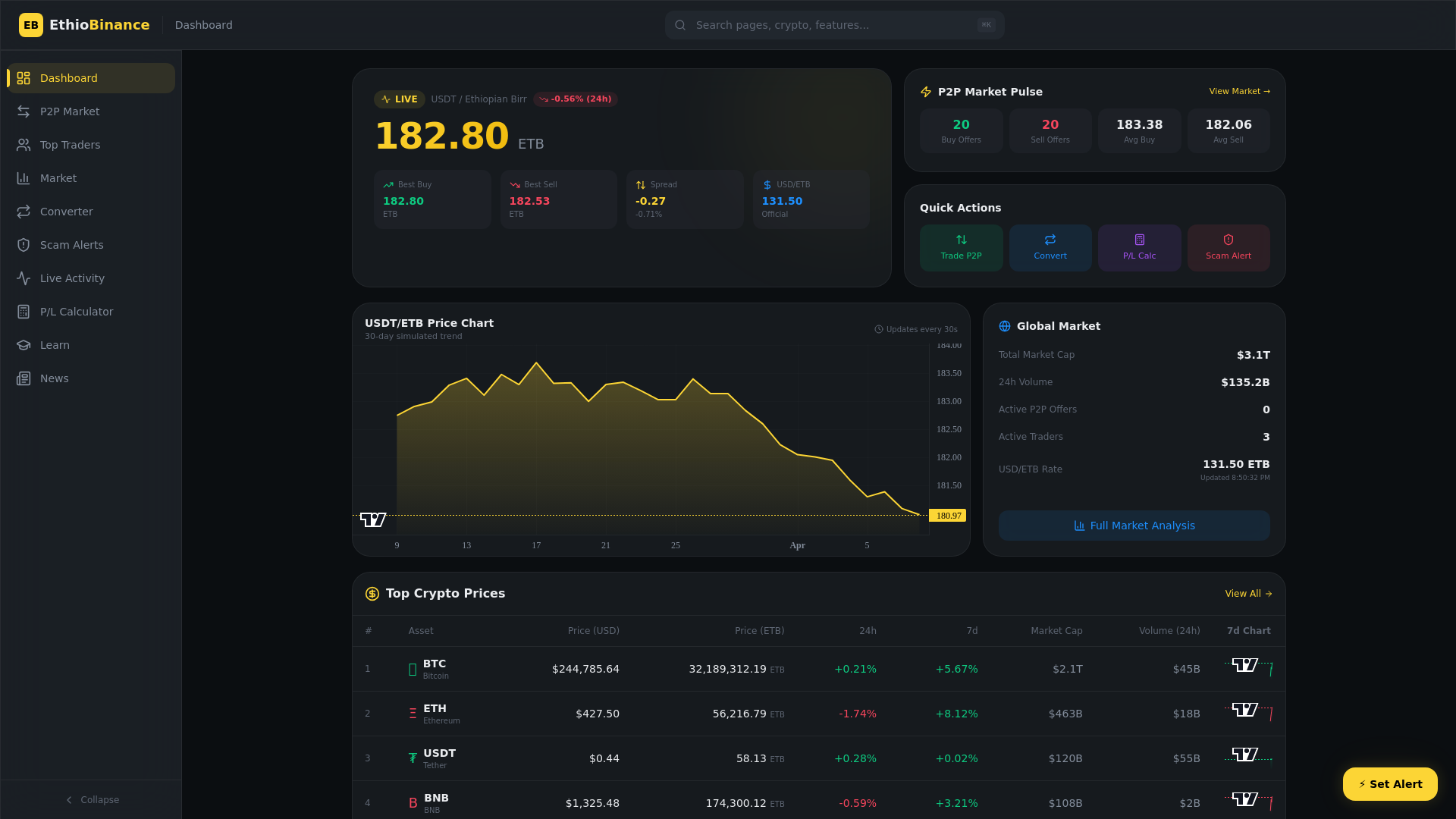Click the Learn graduation cap icon
Image resolution: width=1456 pixels, height=819 pixels.
(24, 345)
